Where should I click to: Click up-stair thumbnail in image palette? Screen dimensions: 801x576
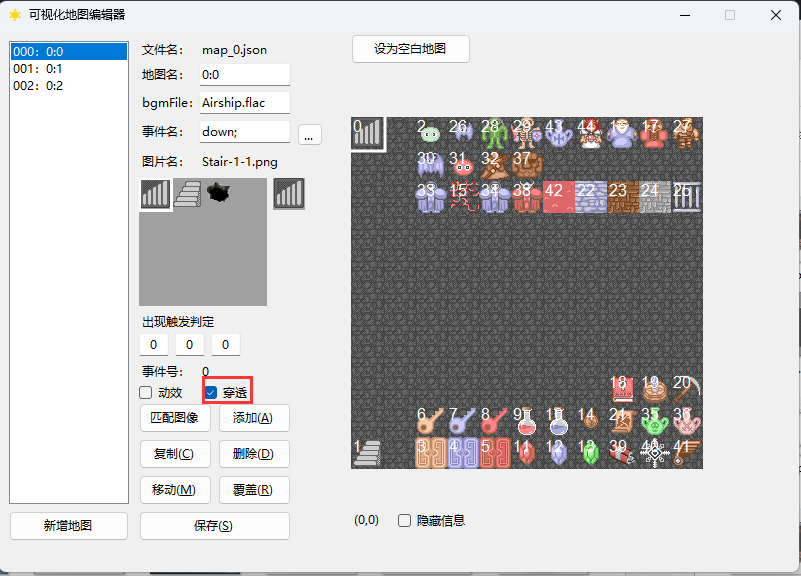(x=187, y=194)
